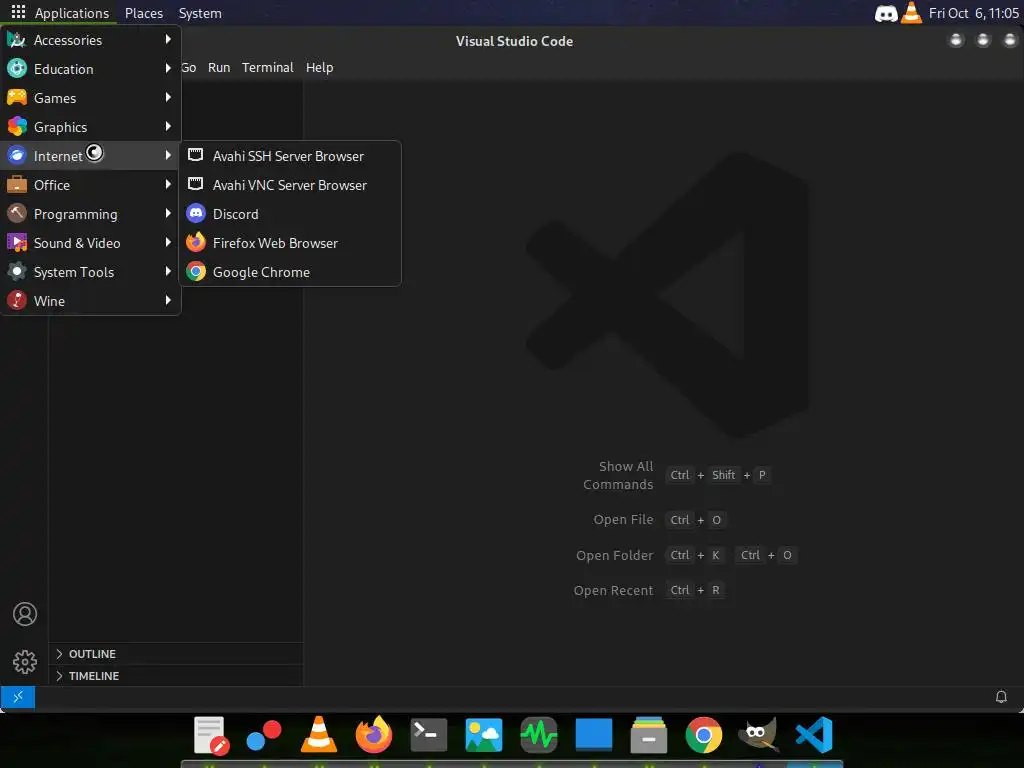This screenshot has width=1024, height=768.
Task: Click the Firefox icon in Internet submenu
Action: click(x=196, y=242)
